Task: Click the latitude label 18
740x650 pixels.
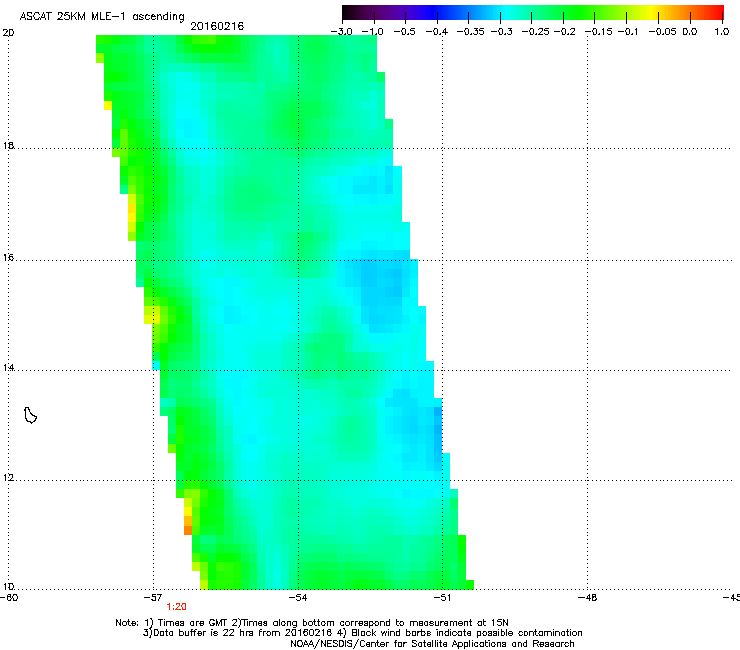Action: [8, 145]
